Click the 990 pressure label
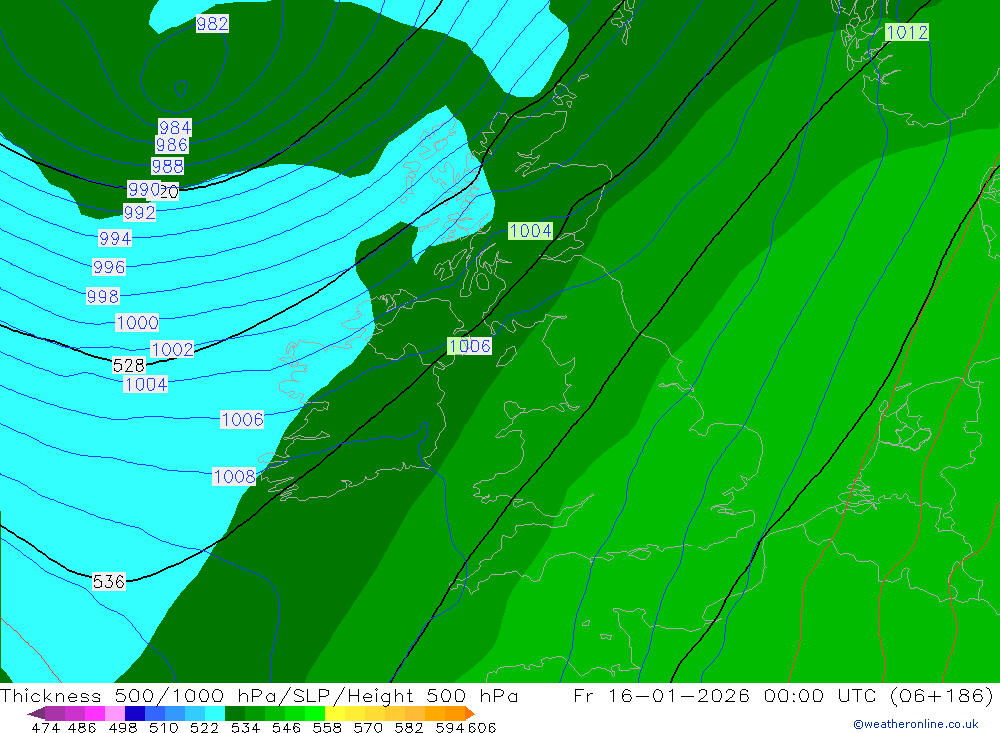Viewport: 1000px width, 733px height. 144,189
